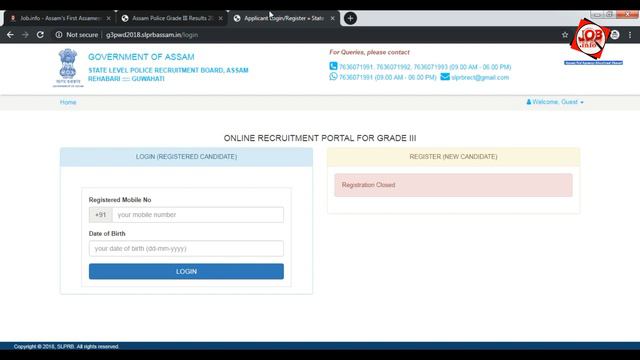This screenshot has height=360, width=640.
Task: Open a new tab with the plus button
Action: 350,18
